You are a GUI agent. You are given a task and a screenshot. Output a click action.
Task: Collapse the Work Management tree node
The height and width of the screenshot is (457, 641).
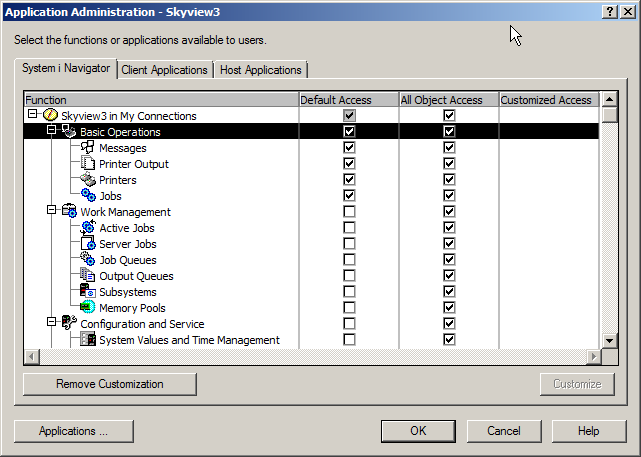(51, 210)
